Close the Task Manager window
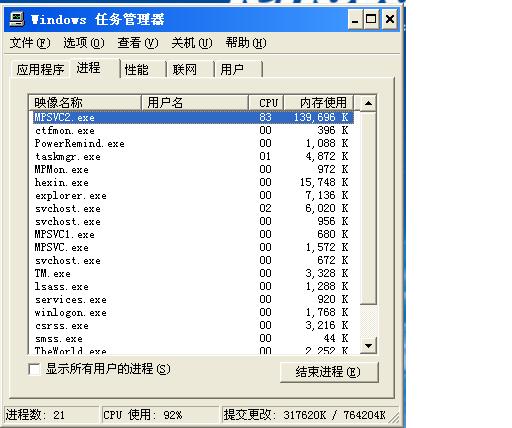 [x=390, y=20]
